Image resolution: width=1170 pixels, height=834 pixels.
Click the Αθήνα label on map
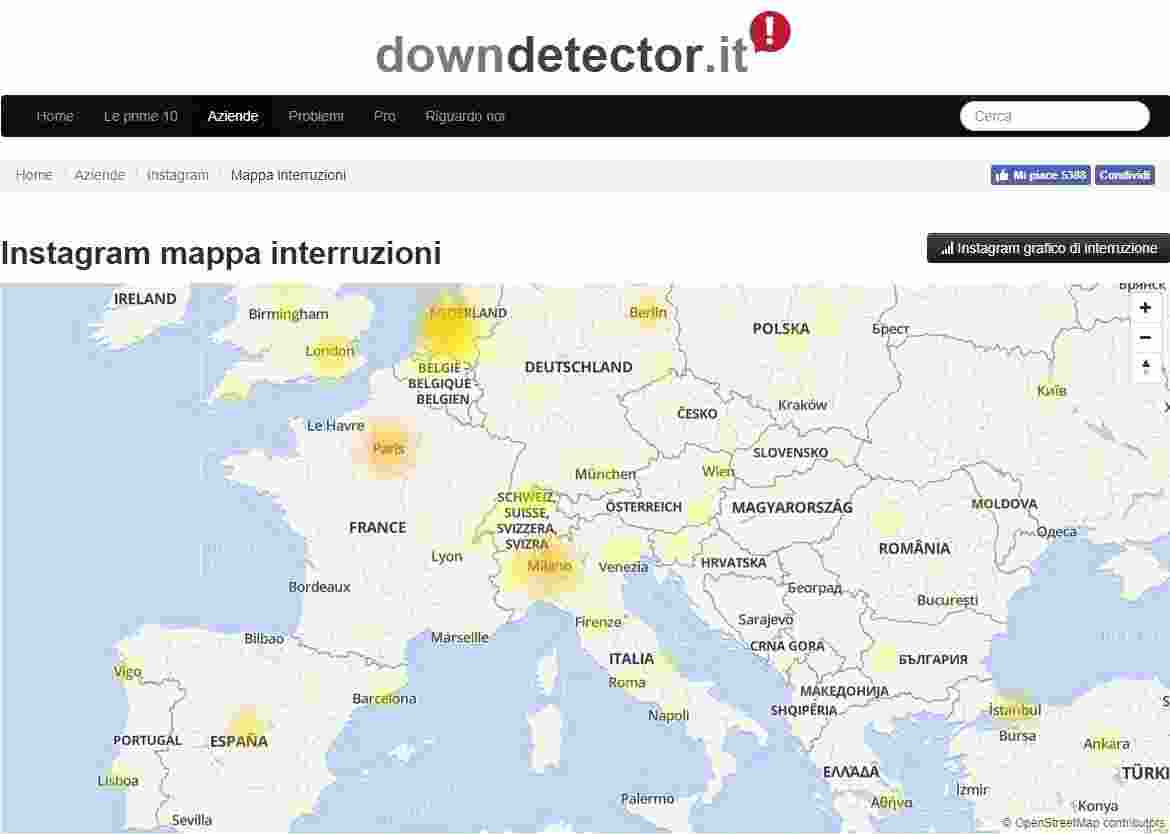[891, 803]
